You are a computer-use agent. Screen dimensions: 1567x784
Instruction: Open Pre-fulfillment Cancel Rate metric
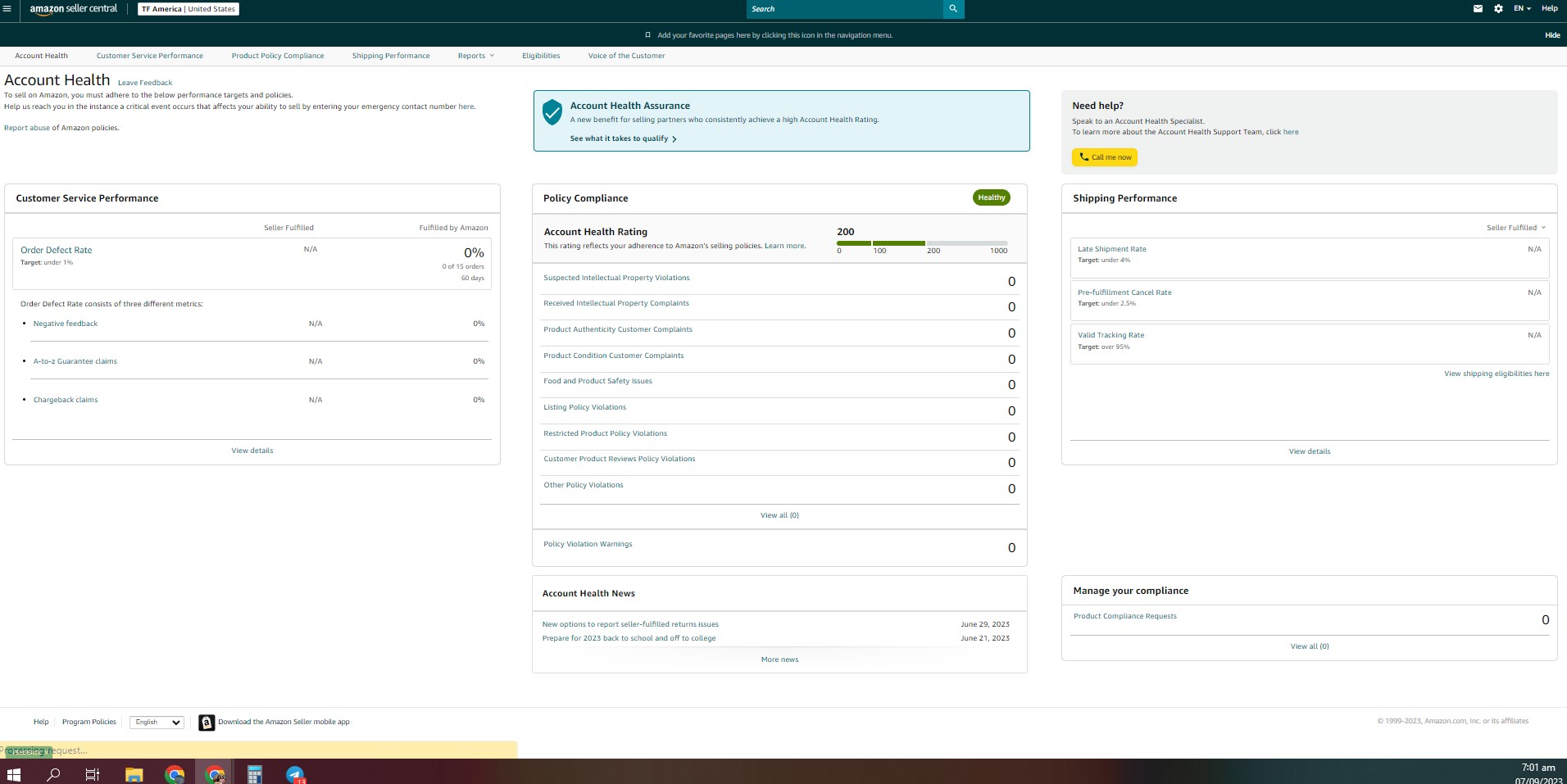pos(1124,292)
